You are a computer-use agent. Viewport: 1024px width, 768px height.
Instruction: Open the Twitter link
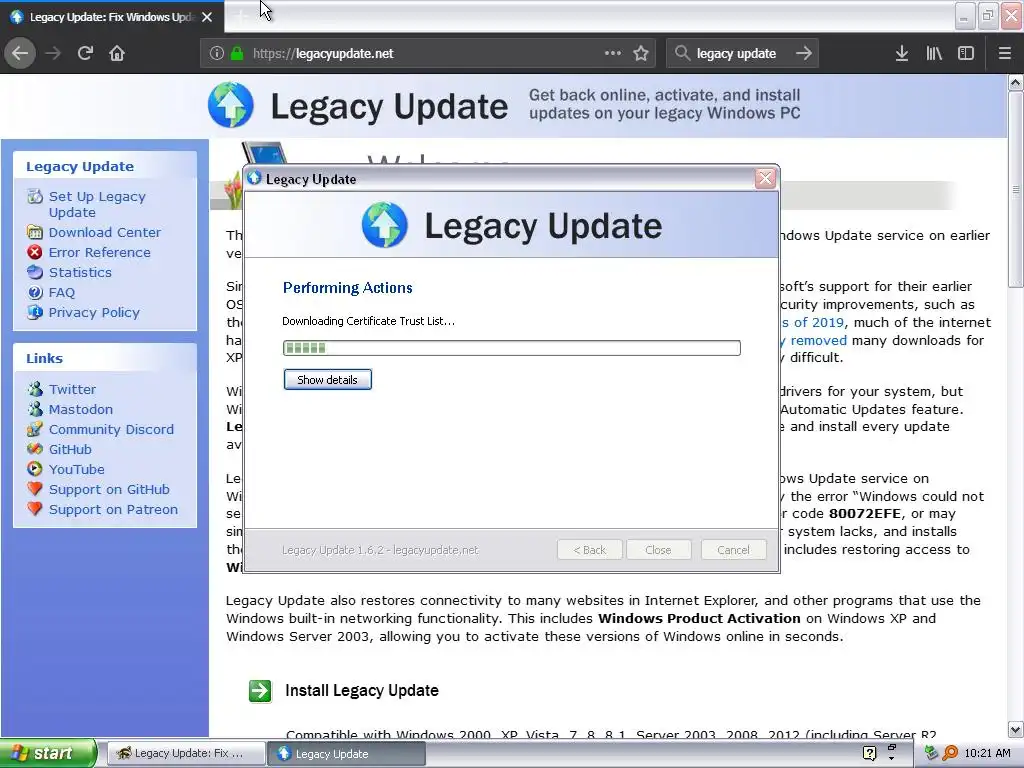click(x=72, y=389)
